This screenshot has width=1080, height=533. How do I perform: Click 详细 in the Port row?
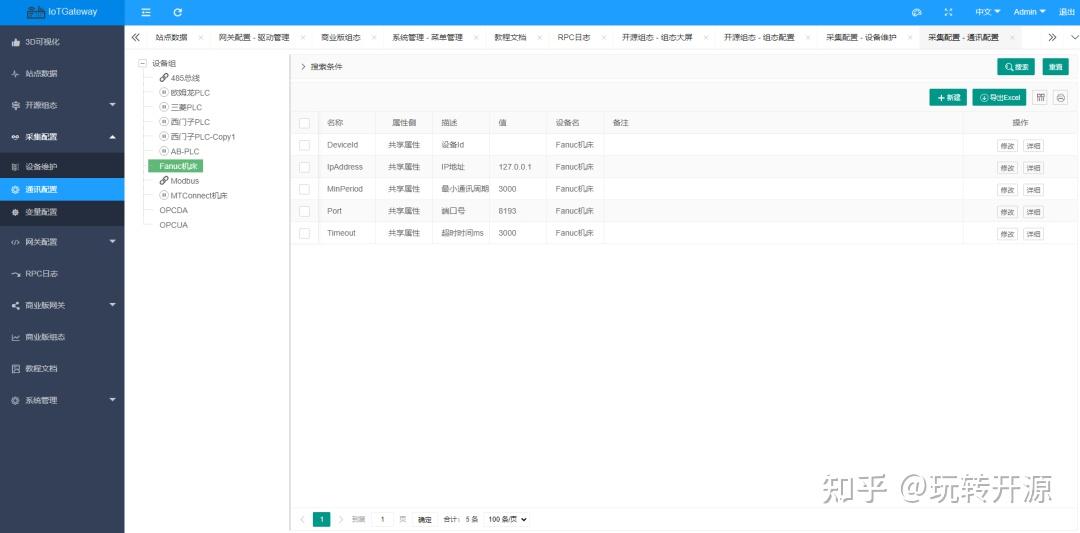pyautogui.click(x=1033, y=212)
